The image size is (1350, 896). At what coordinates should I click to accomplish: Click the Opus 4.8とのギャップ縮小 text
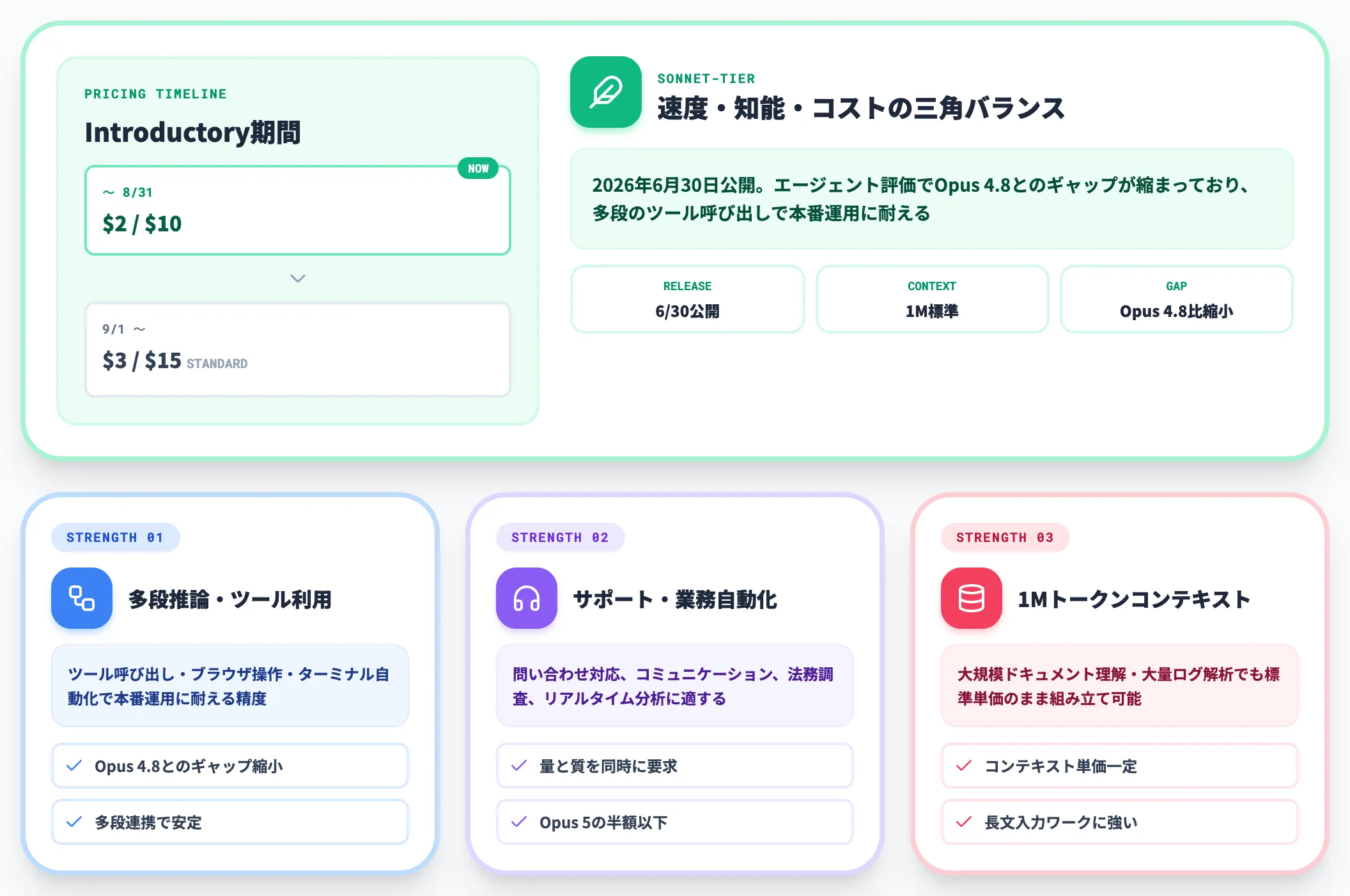pos(189,766)
